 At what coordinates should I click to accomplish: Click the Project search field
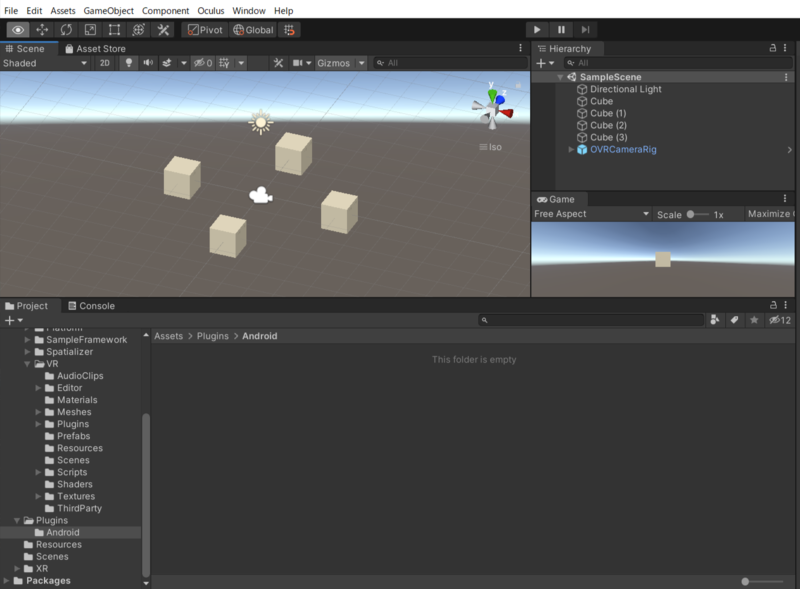(x=591, y=320)
